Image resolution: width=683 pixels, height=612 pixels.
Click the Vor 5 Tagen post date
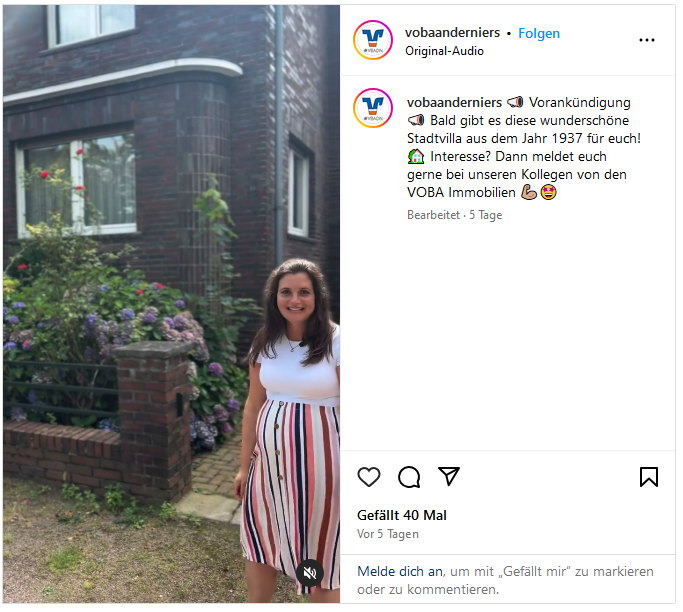[388, 534]
